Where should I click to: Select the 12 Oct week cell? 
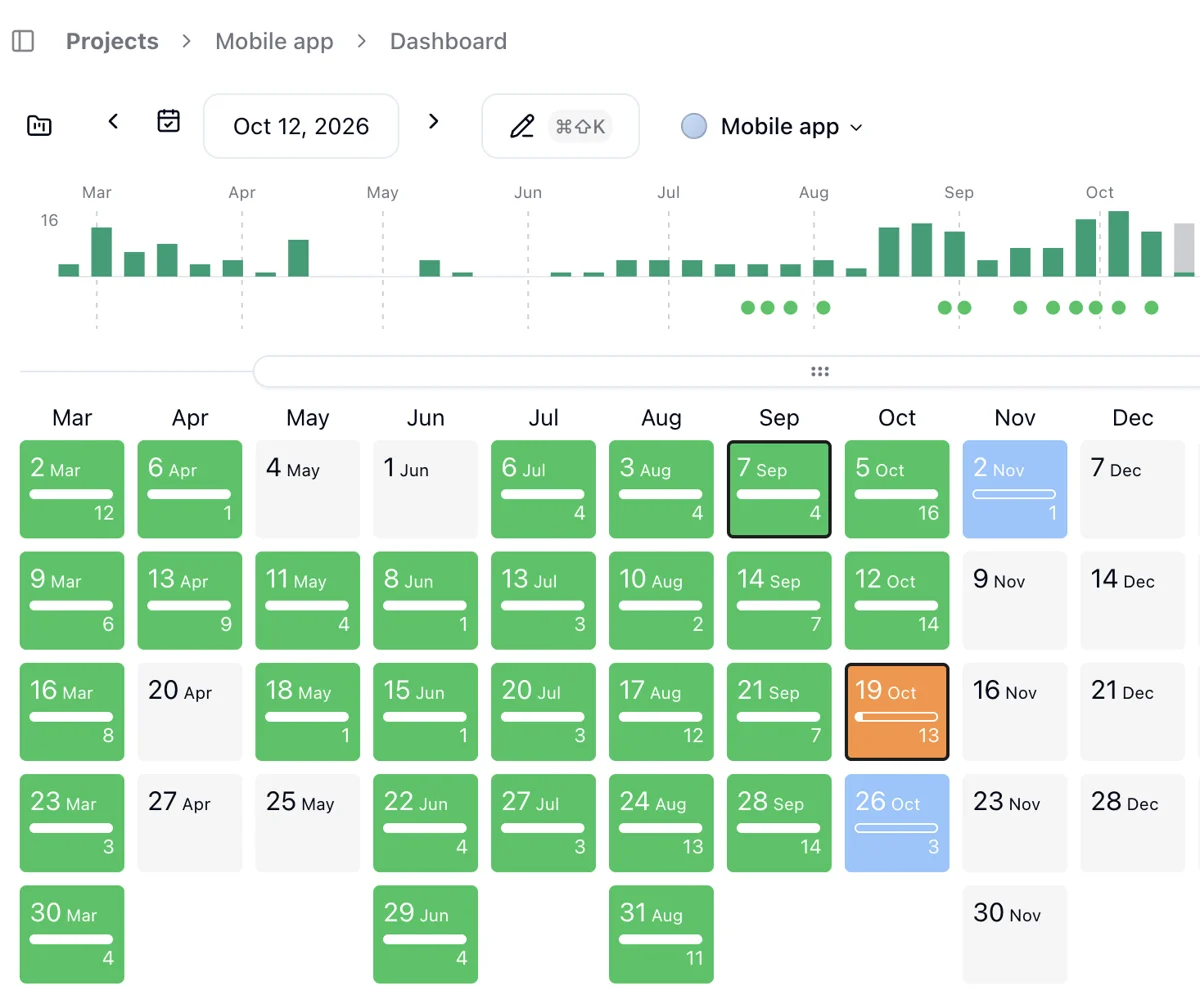coord(897,600)
